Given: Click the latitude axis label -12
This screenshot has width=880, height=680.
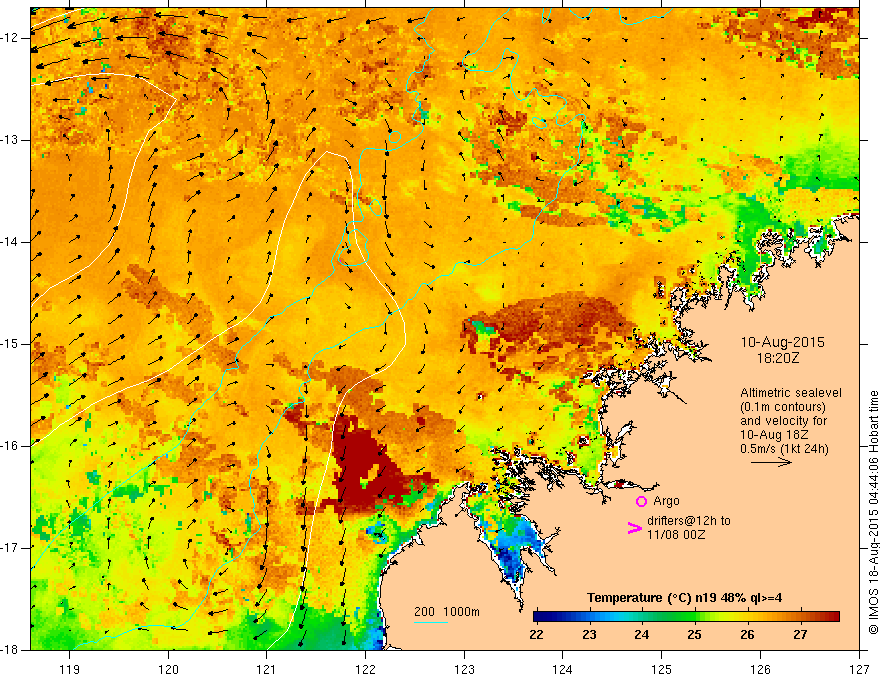Looking at the screenshot, I should (10, 38).
